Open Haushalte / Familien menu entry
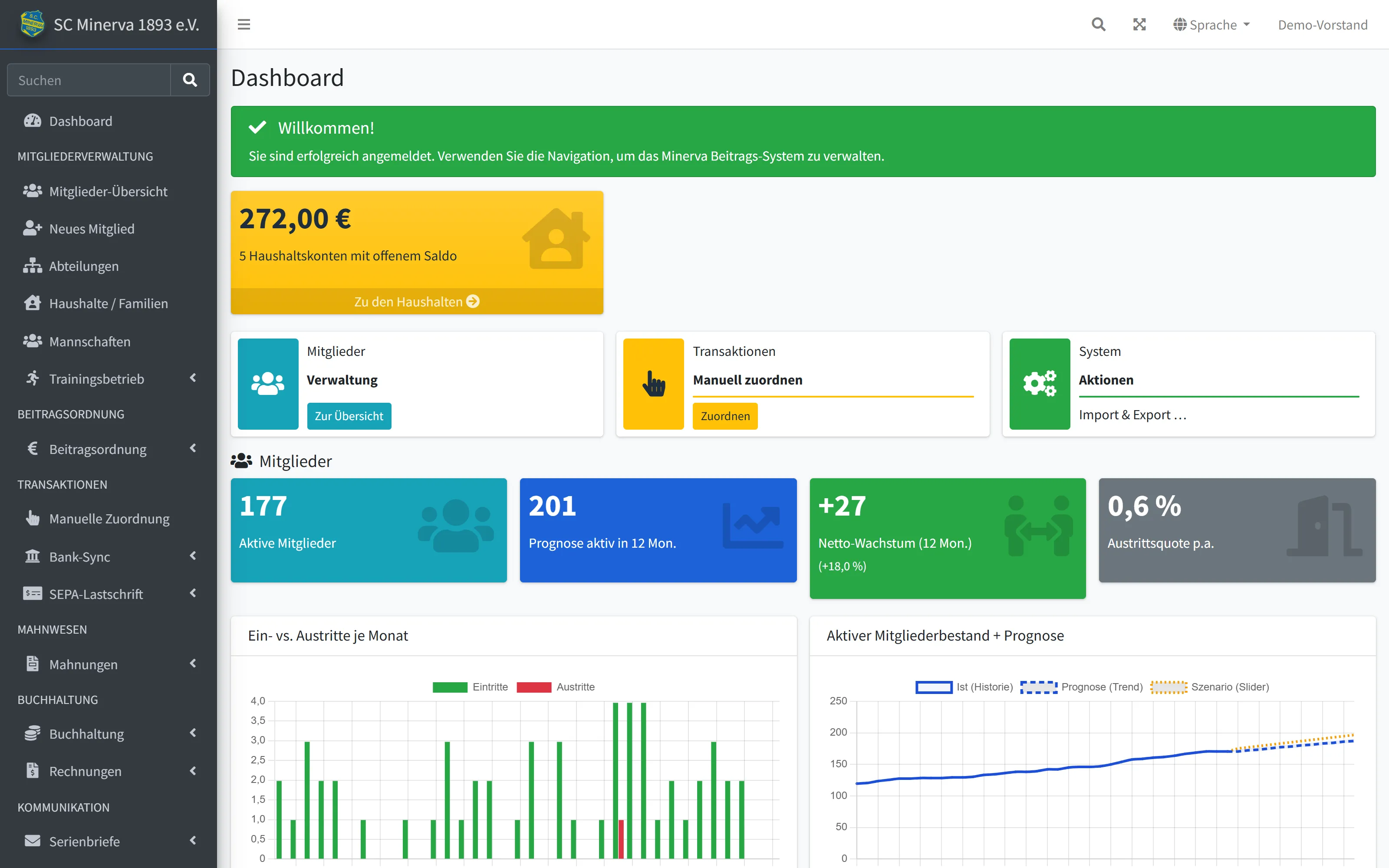Screen dimensions: 1389x868 tap(109, 302)
